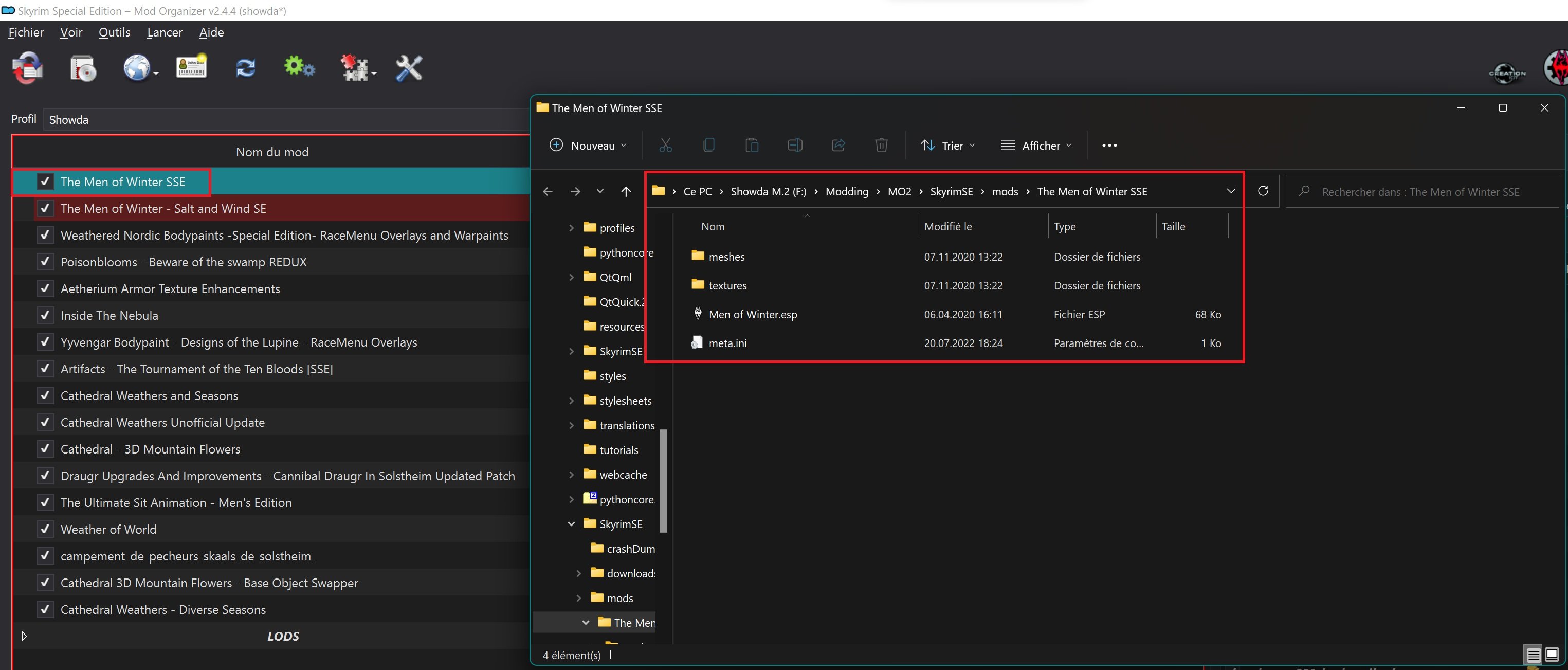1568x670 pixels.
Task: Click the Install Mod from archive icon
Action: [83, 68]
